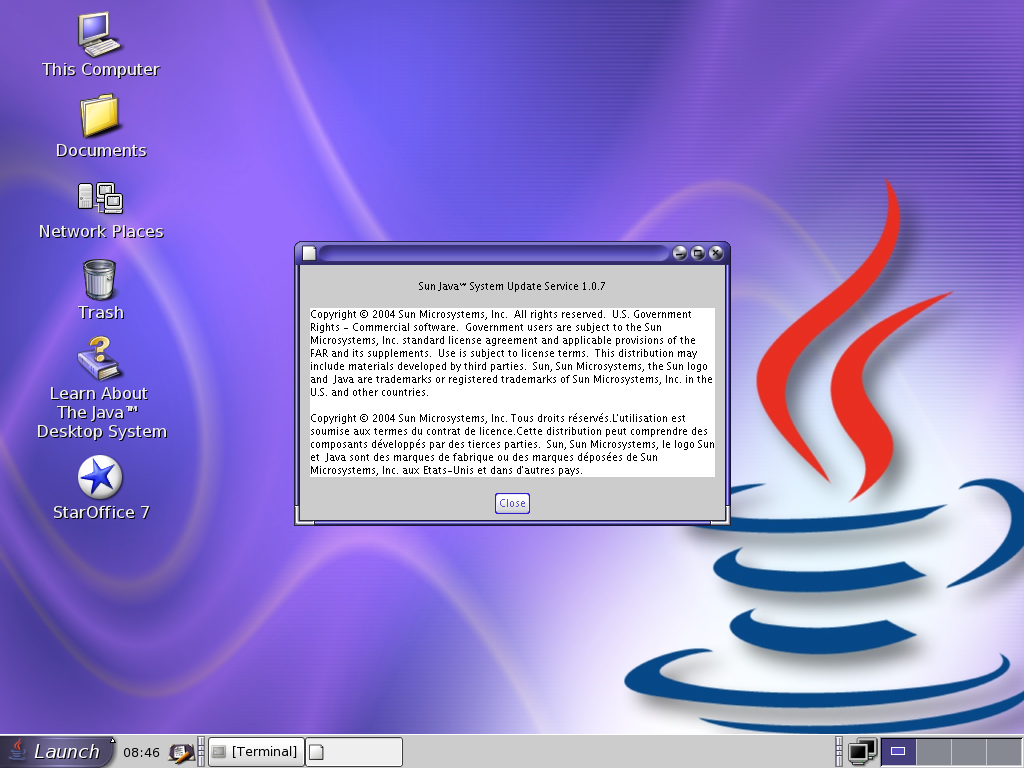Click the panel handle beside the network icon
The width and height of the screenshot is (1024, 768).
pyautogui.click(x=839, y=752)
